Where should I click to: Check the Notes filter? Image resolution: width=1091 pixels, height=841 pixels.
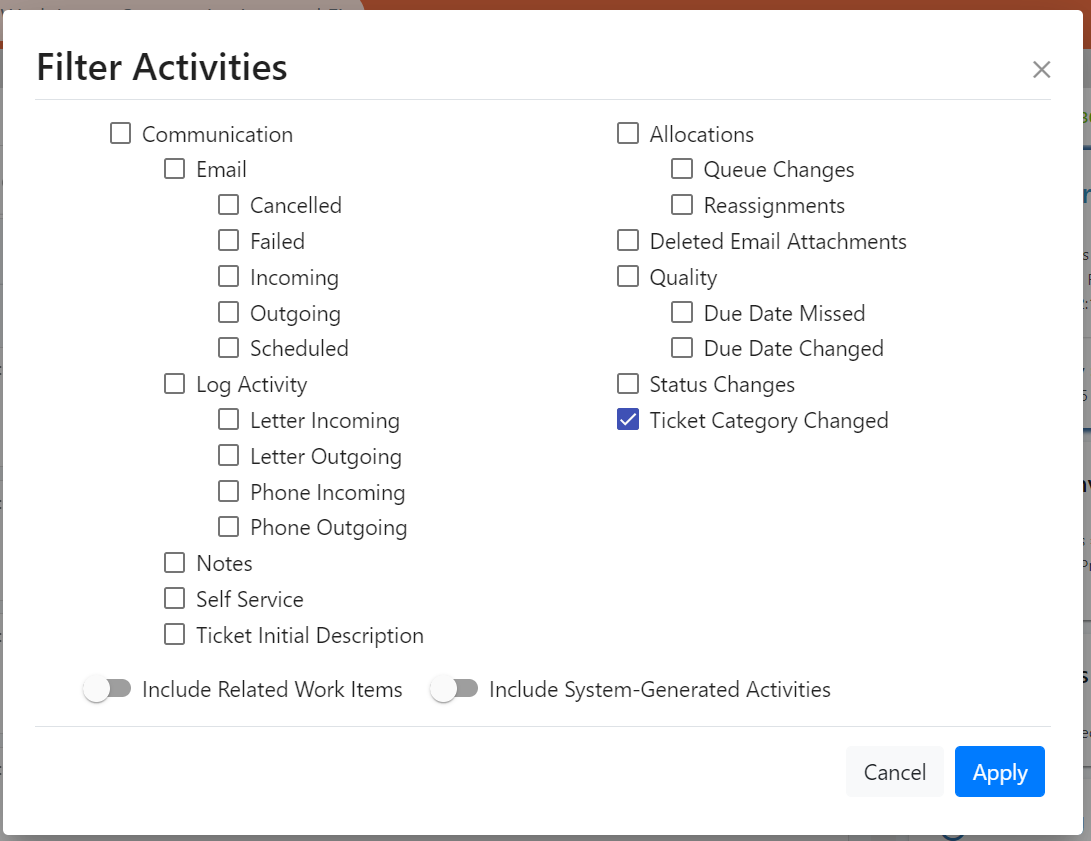tap(175, 563)
